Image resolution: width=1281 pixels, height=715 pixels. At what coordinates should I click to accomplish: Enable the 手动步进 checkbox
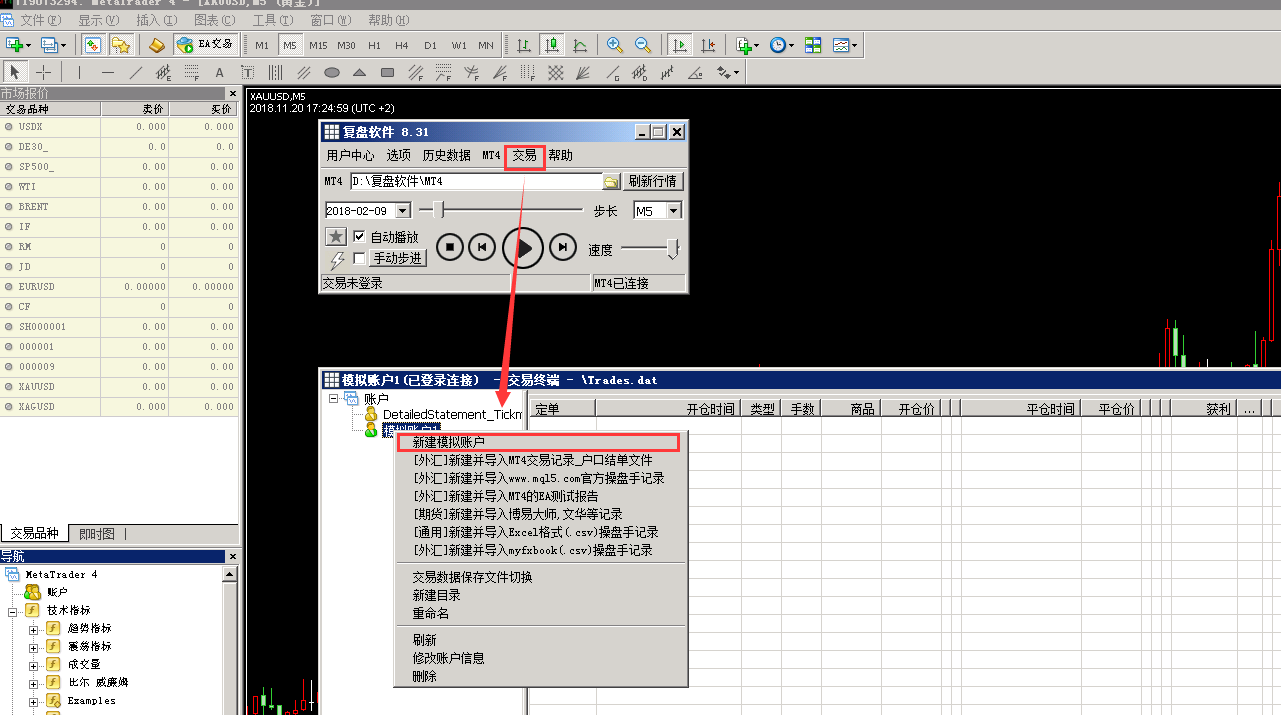tap(360, 258)
